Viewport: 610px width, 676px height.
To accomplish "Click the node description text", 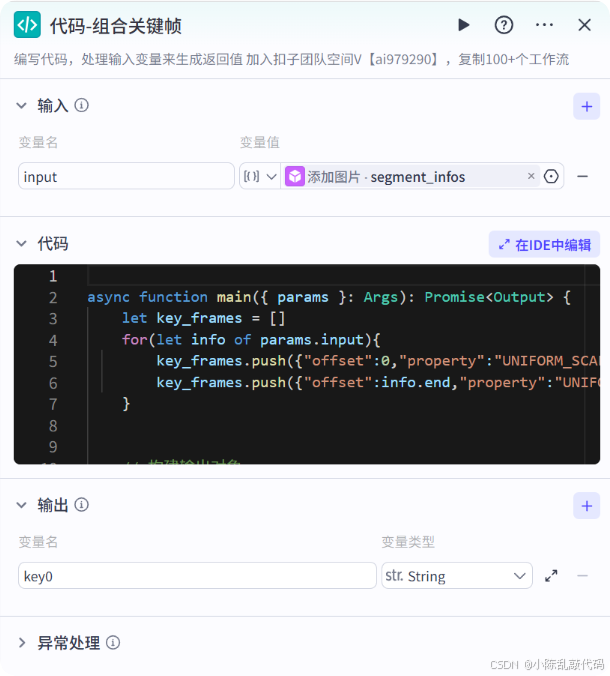I will 291,59.
